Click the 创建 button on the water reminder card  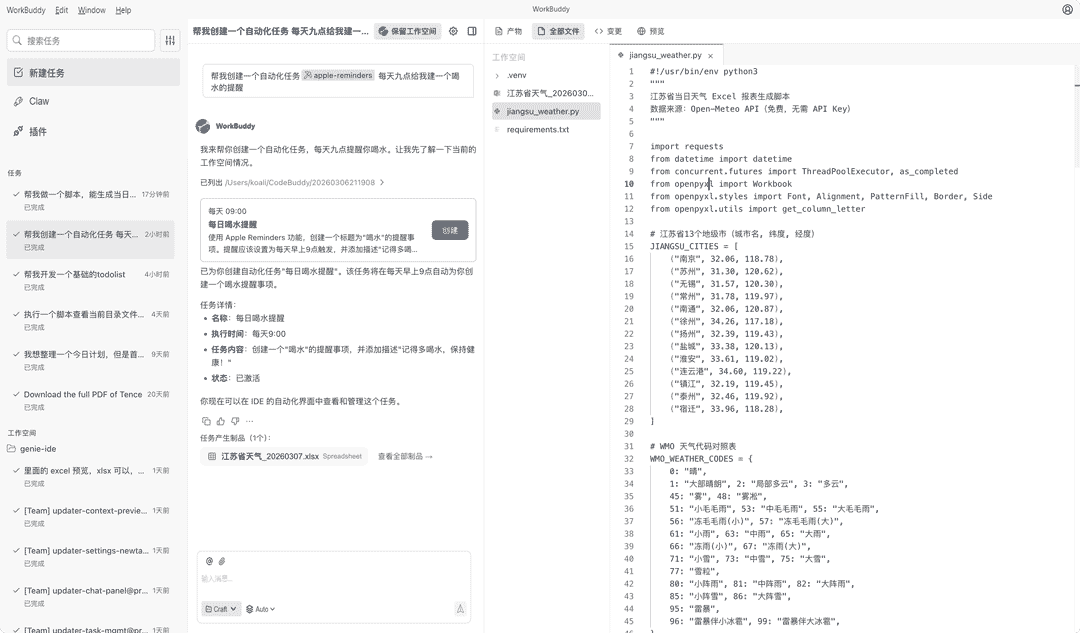coord(449,228)
